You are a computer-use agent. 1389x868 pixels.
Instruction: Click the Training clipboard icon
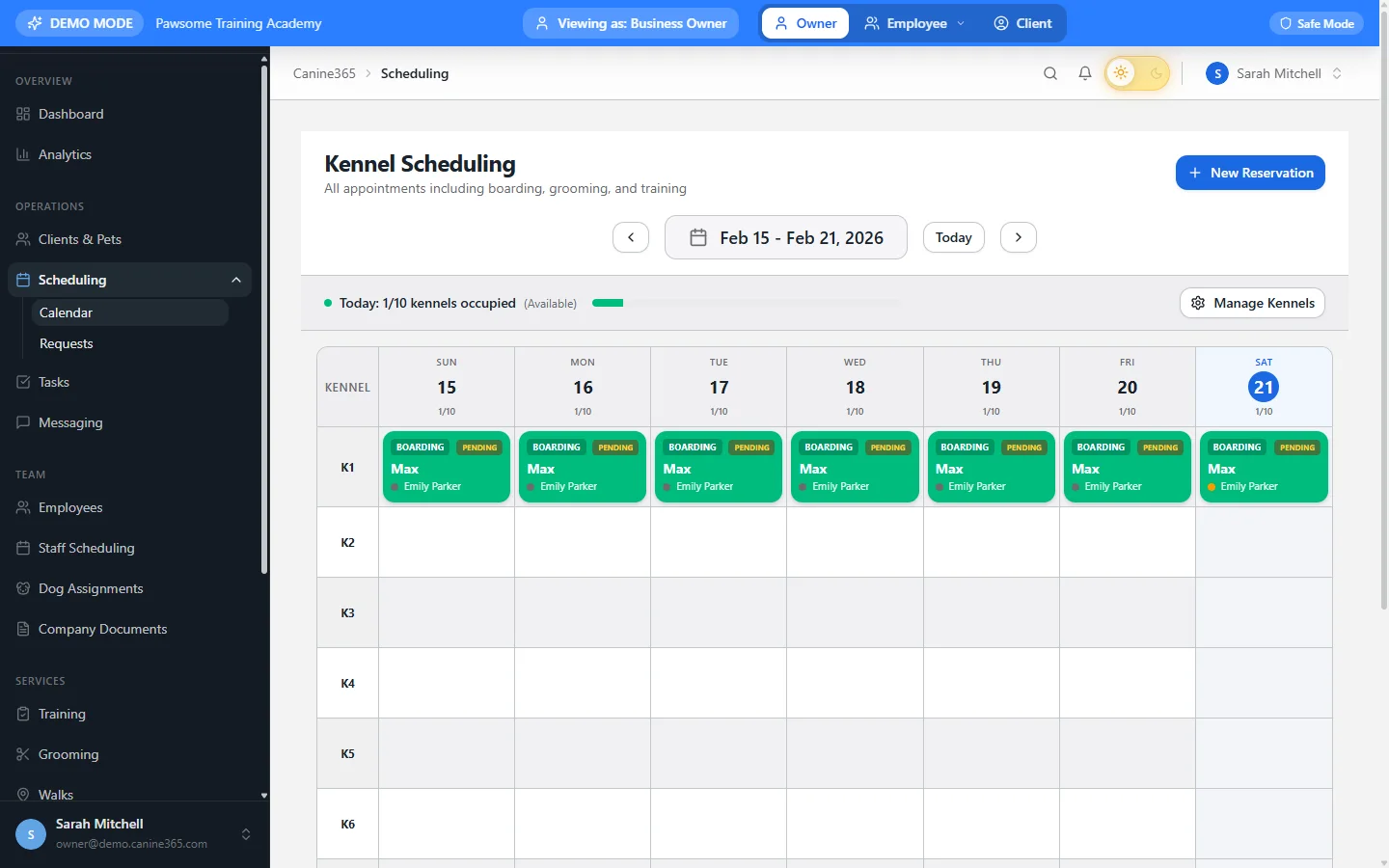[x=23, y=714]
